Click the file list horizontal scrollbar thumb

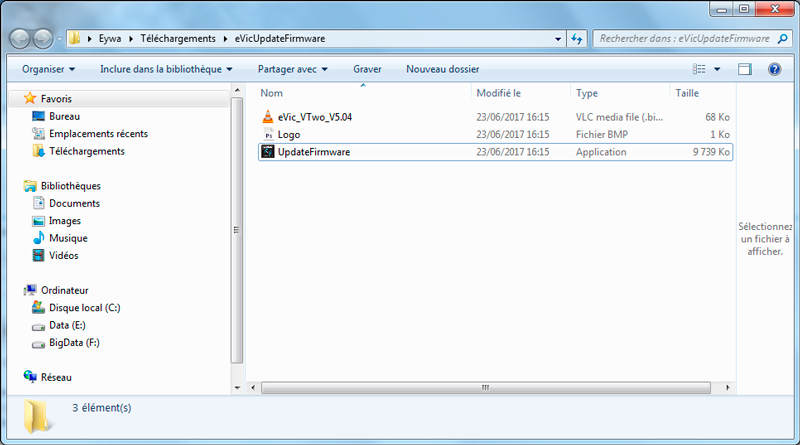[486, 388]
